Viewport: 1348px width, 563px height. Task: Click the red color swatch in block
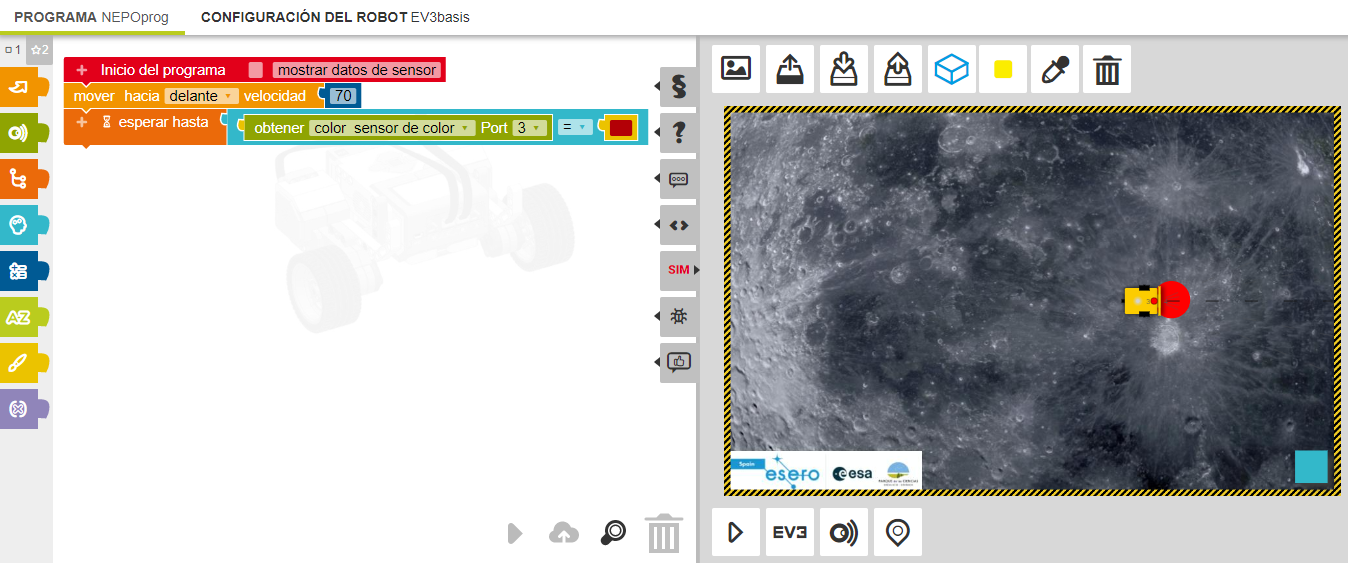(x=620, y=128)
